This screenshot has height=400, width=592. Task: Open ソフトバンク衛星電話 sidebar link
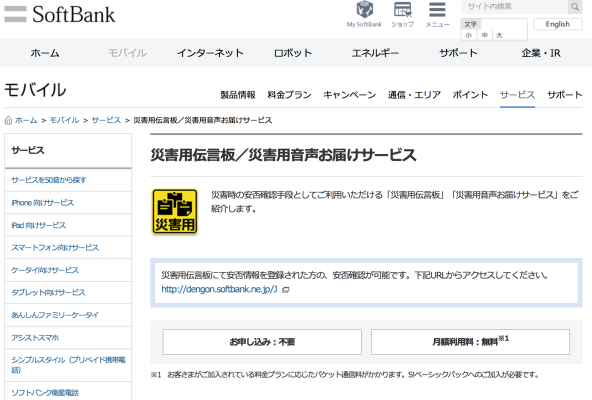point(68,392)
